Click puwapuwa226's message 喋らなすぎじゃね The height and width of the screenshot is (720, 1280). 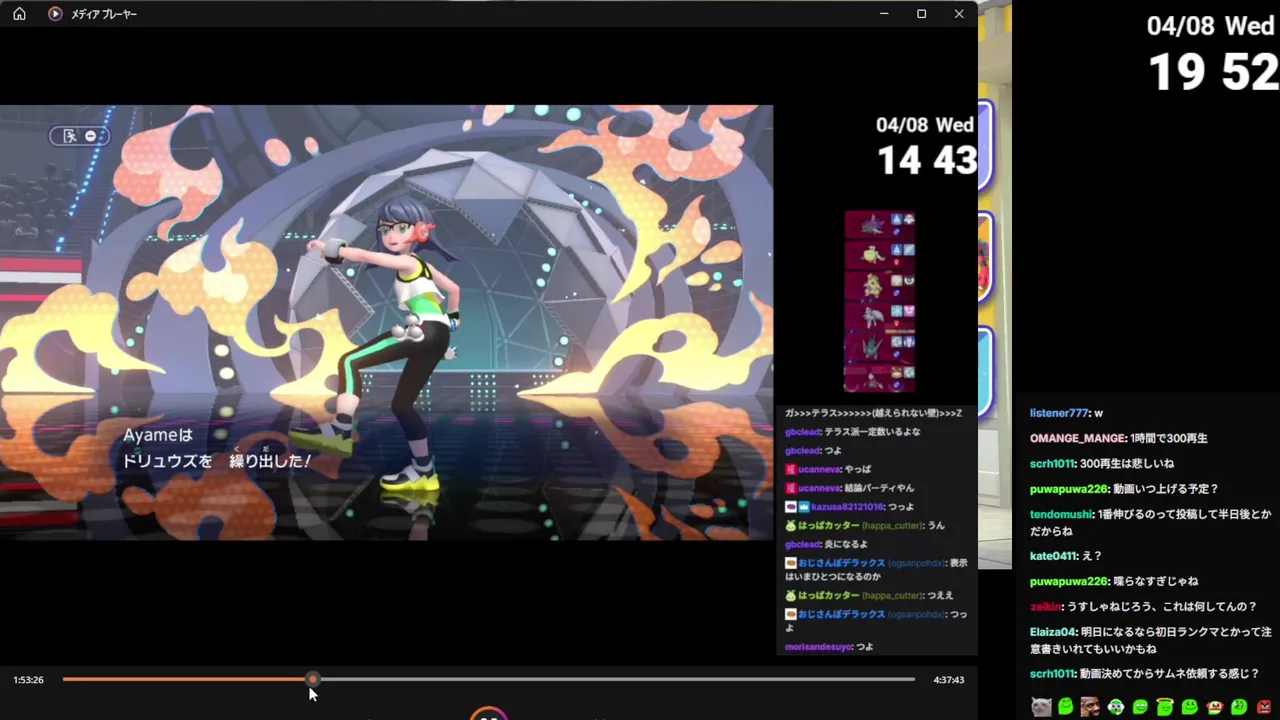(1155, 581)
